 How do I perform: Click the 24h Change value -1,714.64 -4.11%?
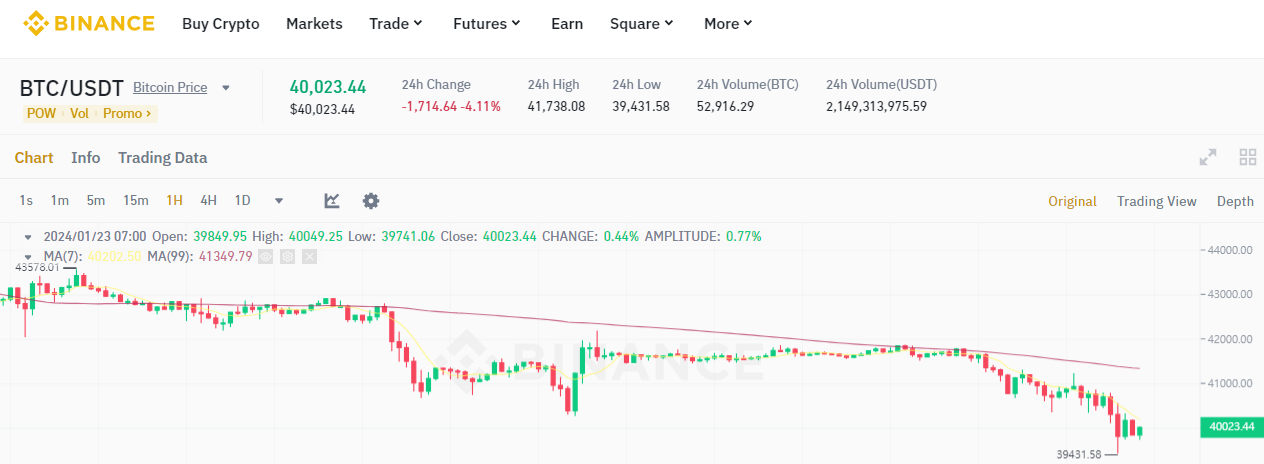(x=451, y=106)
